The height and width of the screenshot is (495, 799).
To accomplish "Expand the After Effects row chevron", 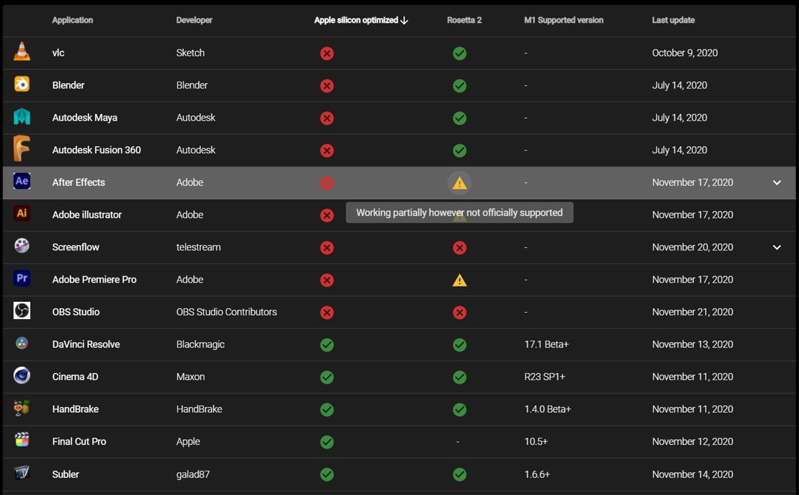I will point(777,183).
